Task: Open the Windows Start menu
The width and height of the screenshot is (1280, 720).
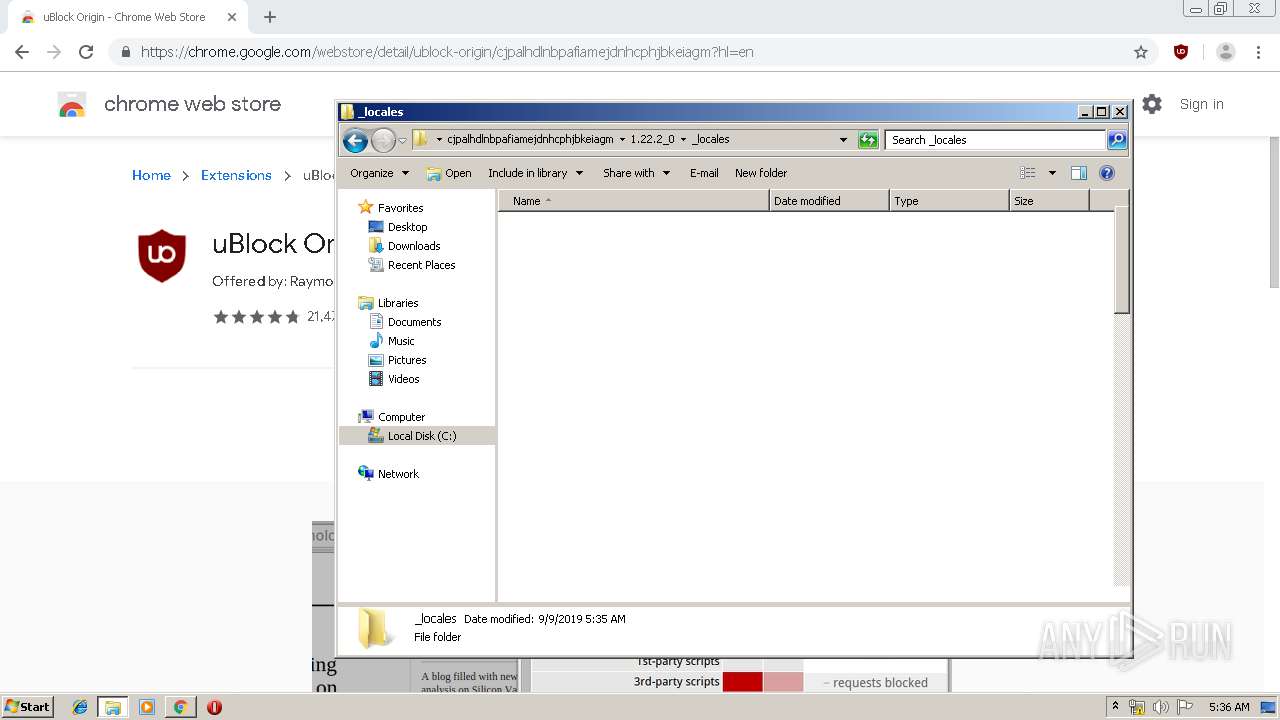Action: click(27, 707)
